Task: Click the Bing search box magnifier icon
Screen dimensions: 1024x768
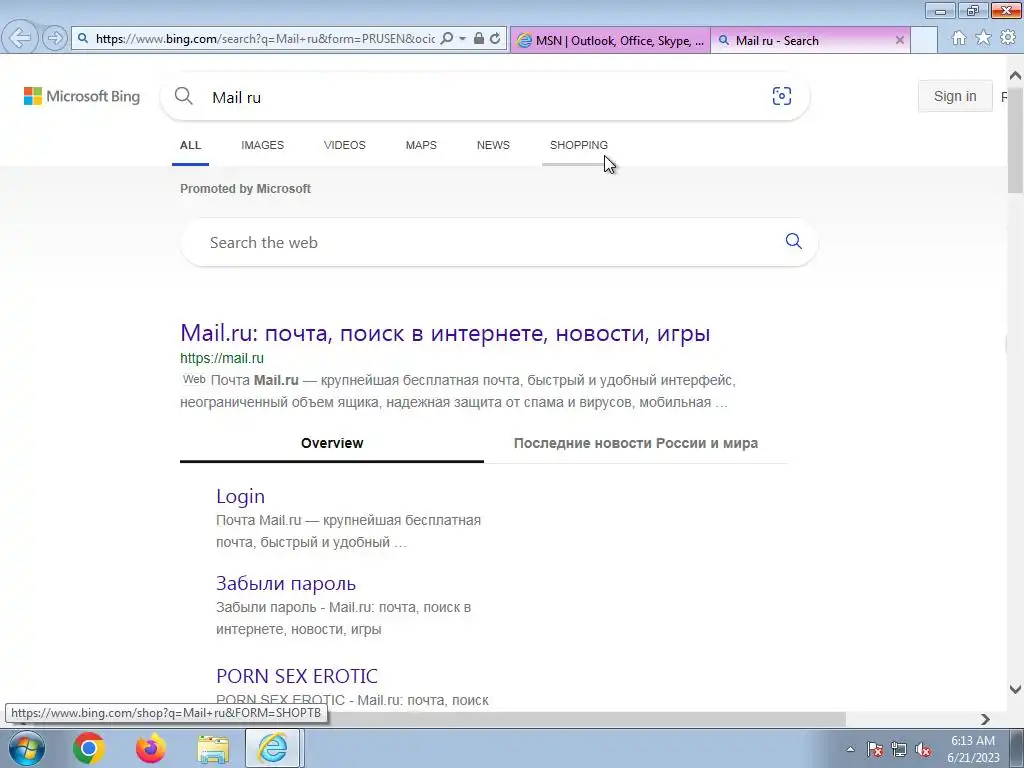Action: 184,97
